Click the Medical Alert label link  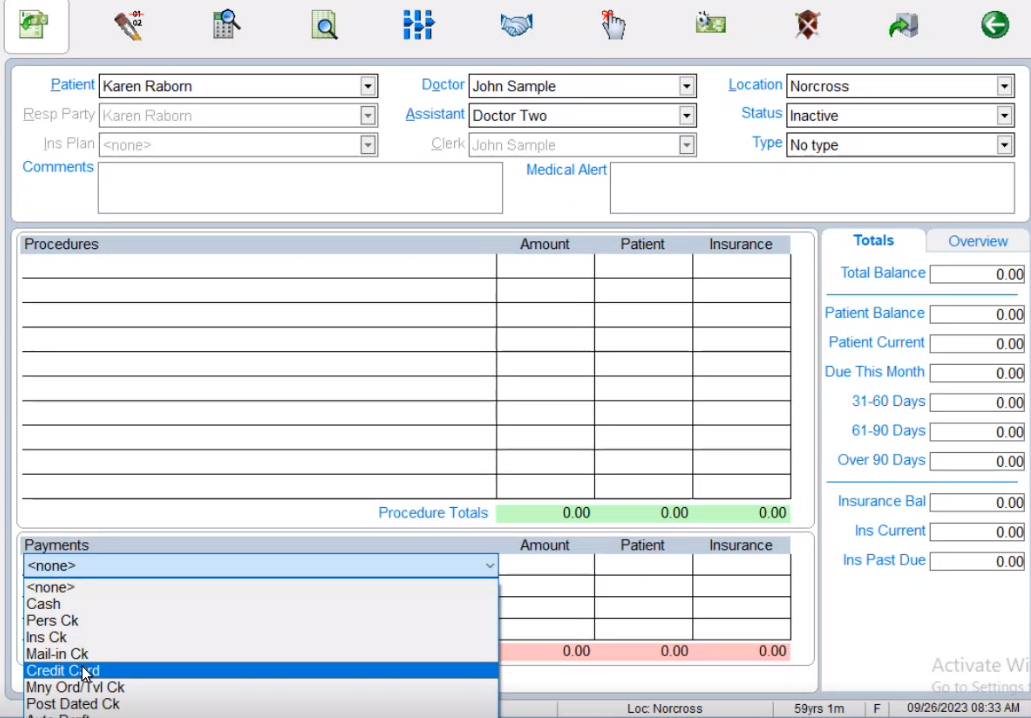click(566, 170)
